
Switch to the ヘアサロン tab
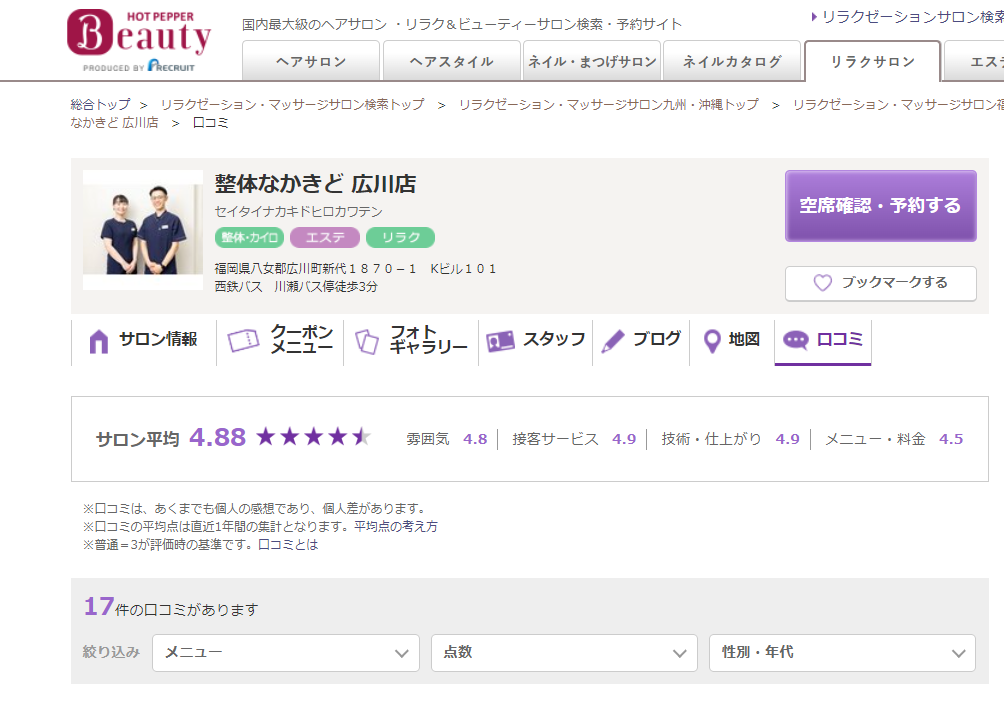[311, 61]
